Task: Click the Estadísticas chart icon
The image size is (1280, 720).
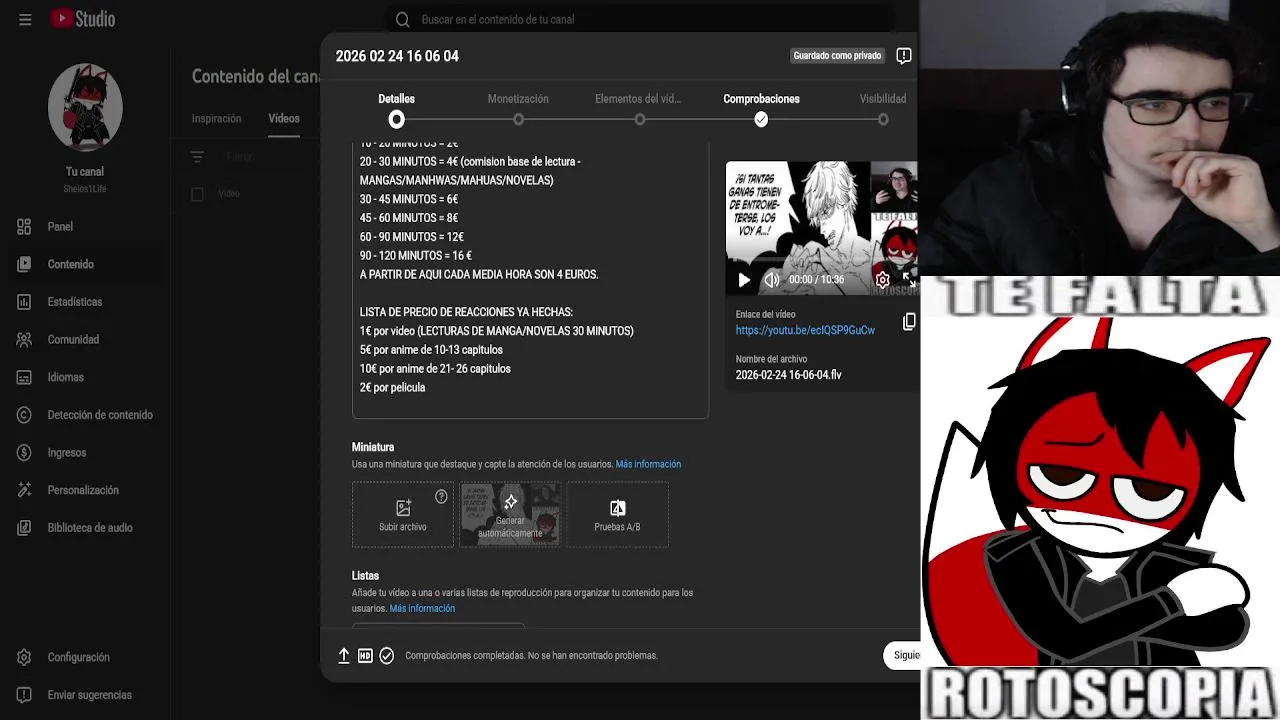Action: click(24, 302)
